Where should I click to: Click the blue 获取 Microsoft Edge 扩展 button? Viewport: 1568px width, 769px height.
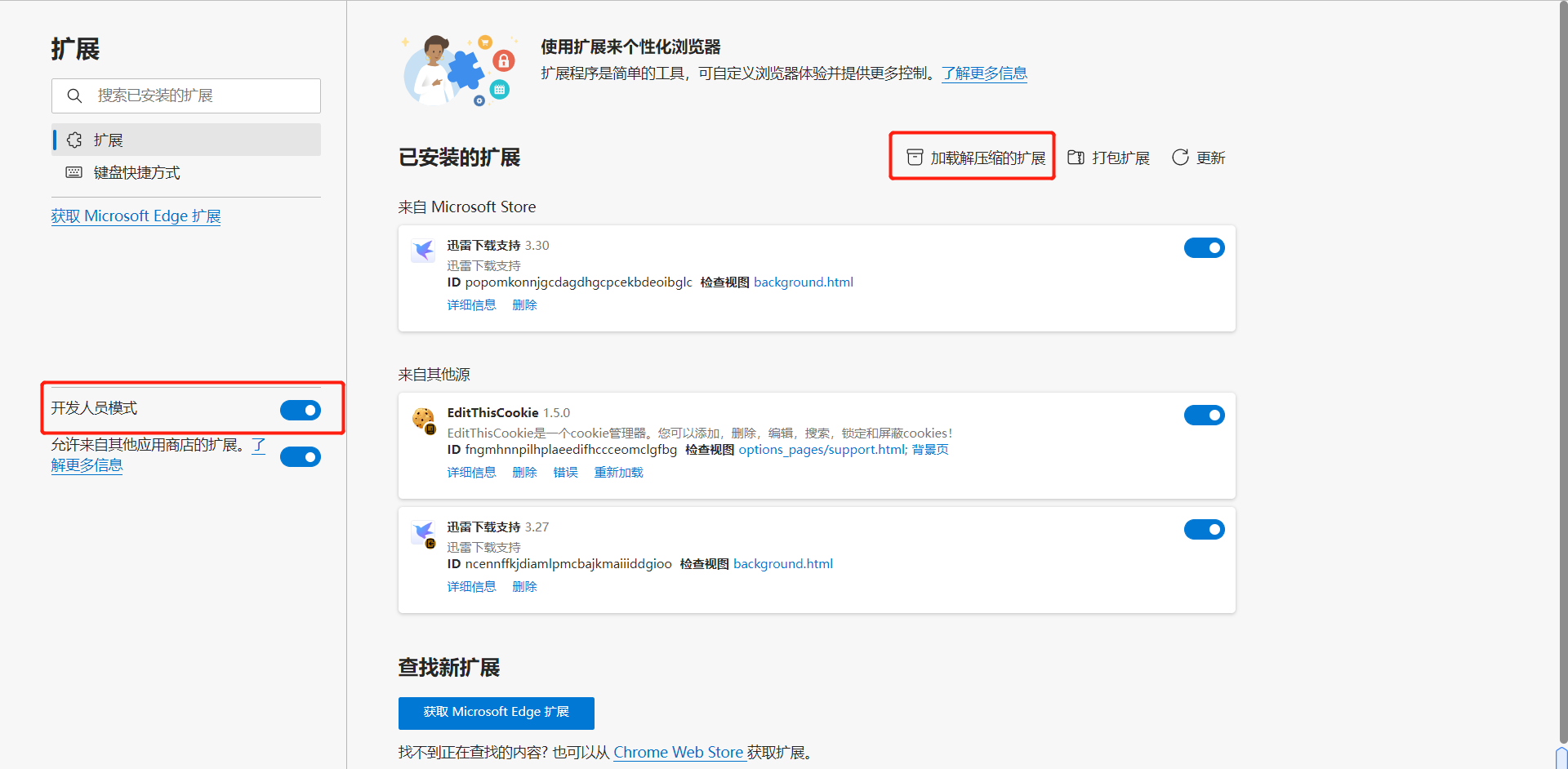click(x=496, y=713)
